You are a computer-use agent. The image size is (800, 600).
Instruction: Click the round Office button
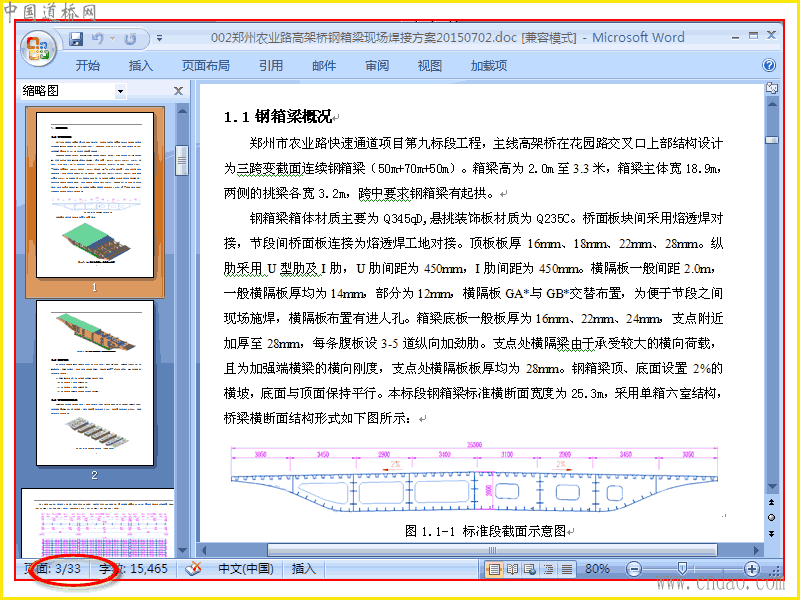tap(38, 49)
